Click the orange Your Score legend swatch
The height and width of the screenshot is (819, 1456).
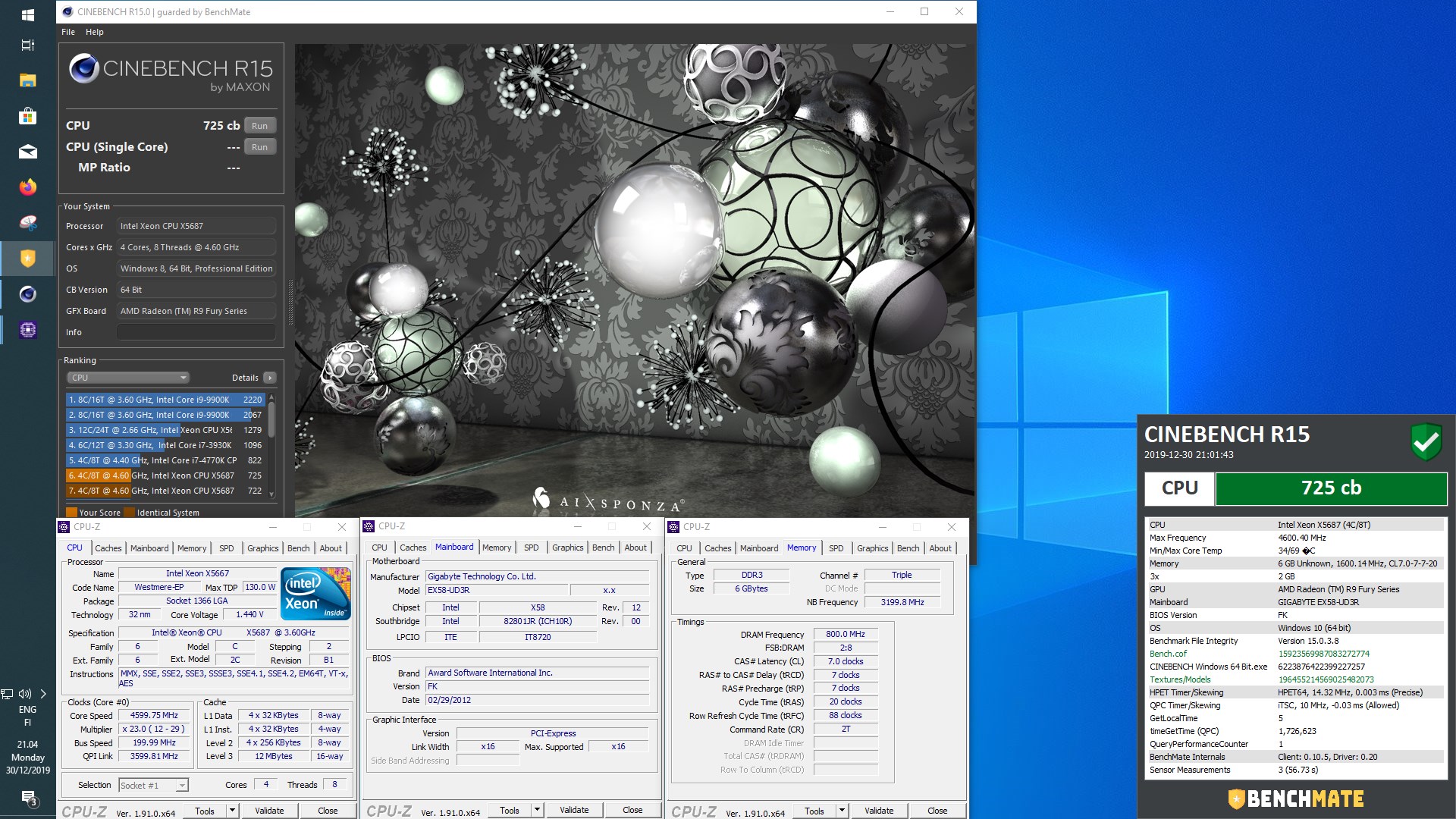71,513
